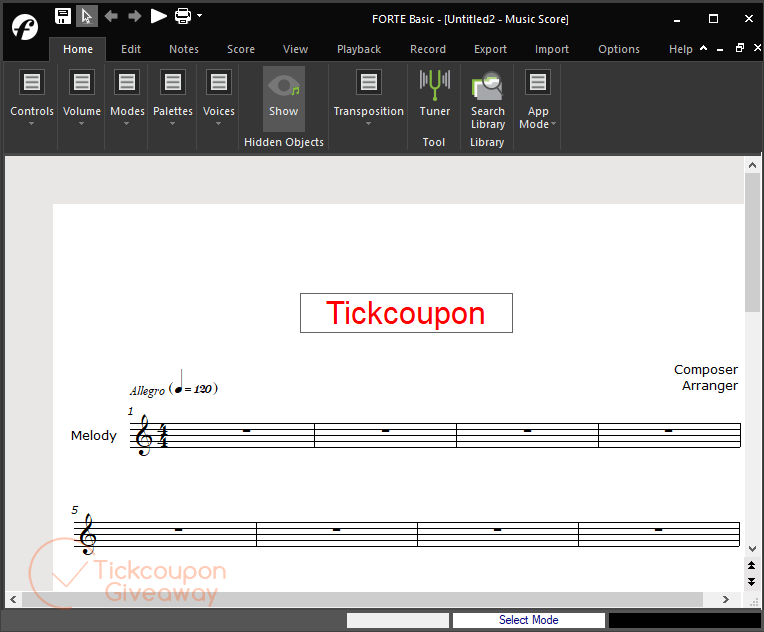
Task: Expand the Controls dropdown arrow
Action: 32,124
